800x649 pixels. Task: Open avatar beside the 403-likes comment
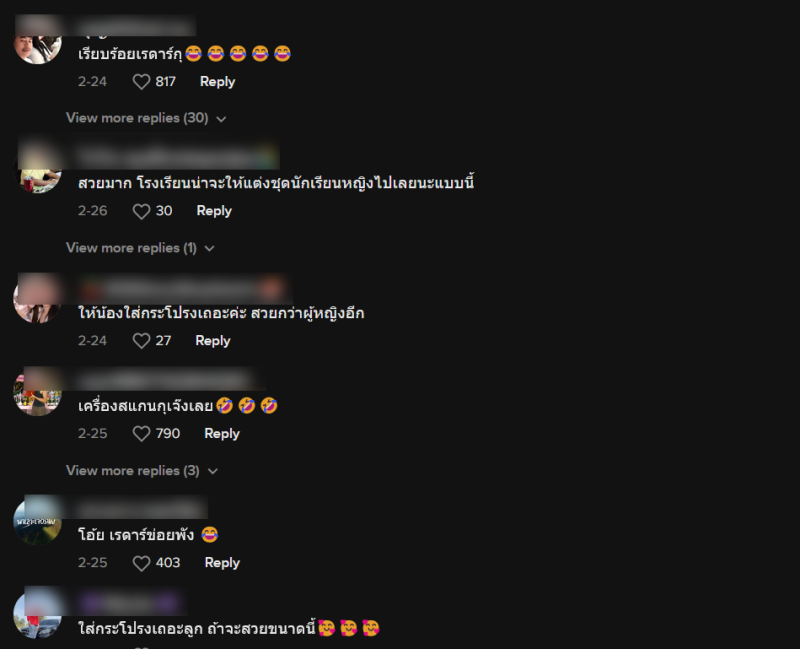pyautogui.click(x=37, y=521)
